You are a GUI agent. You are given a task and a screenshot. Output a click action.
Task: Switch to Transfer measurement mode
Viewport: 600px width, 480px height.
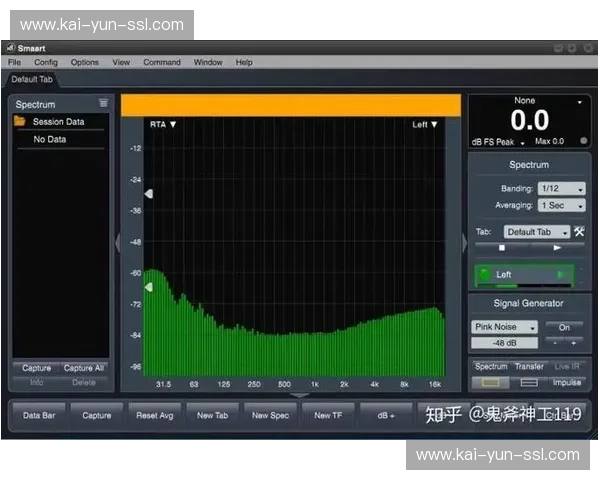tap(529, 367)
